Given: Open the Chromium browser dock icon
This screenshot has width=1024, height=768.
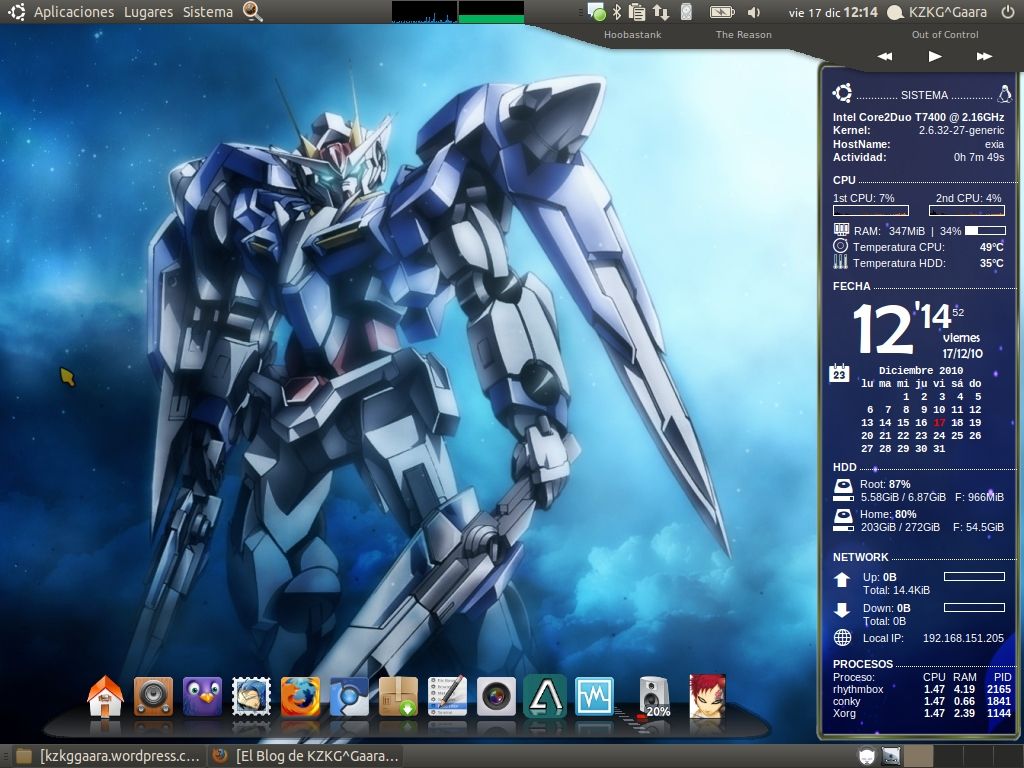Looking at the screenshot, I should pos(349,696).
